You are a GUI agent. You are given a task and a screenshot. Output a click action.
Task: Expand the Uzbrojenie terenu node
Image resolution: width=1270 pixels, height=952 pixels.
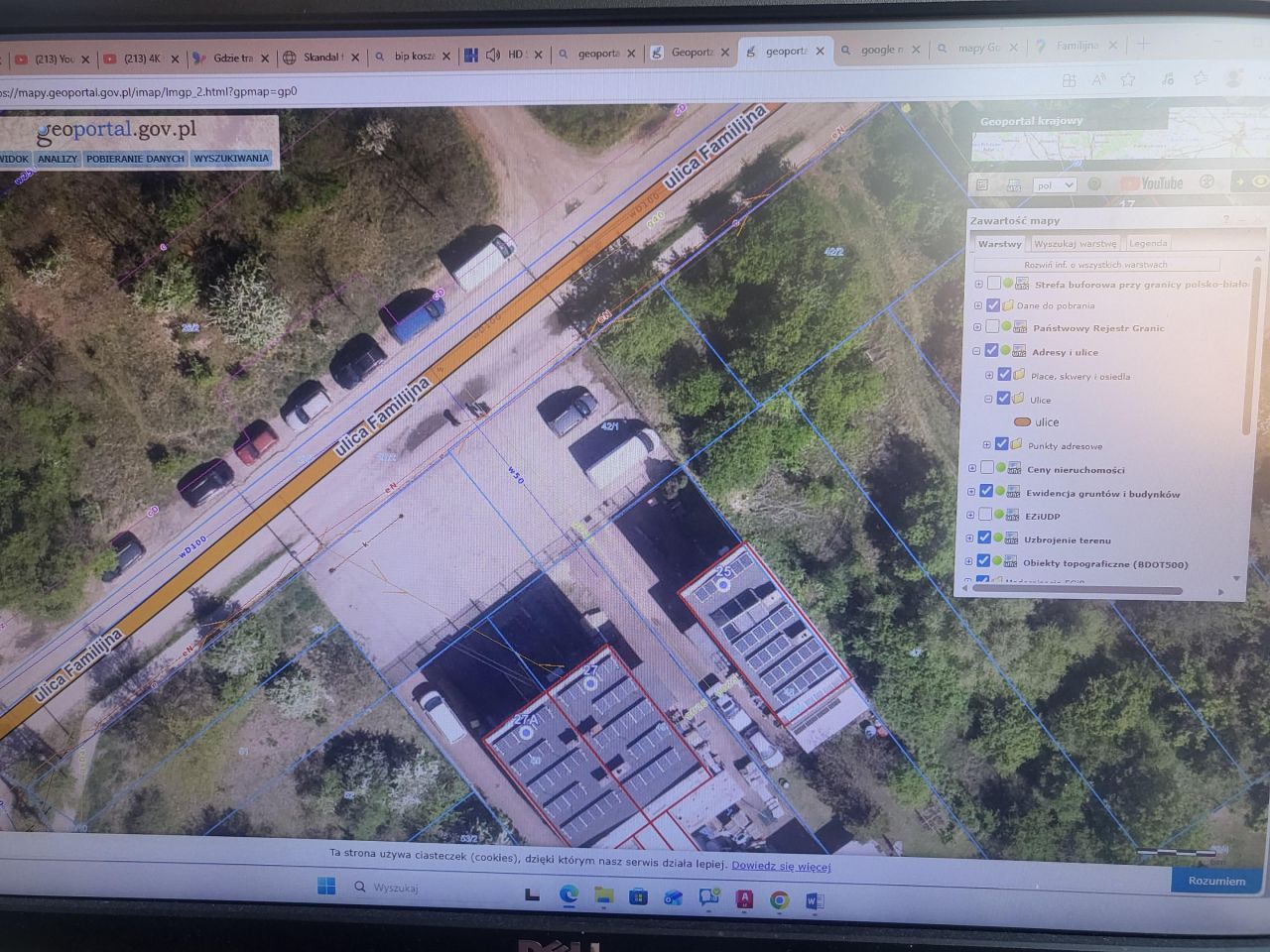coord(971,538)
